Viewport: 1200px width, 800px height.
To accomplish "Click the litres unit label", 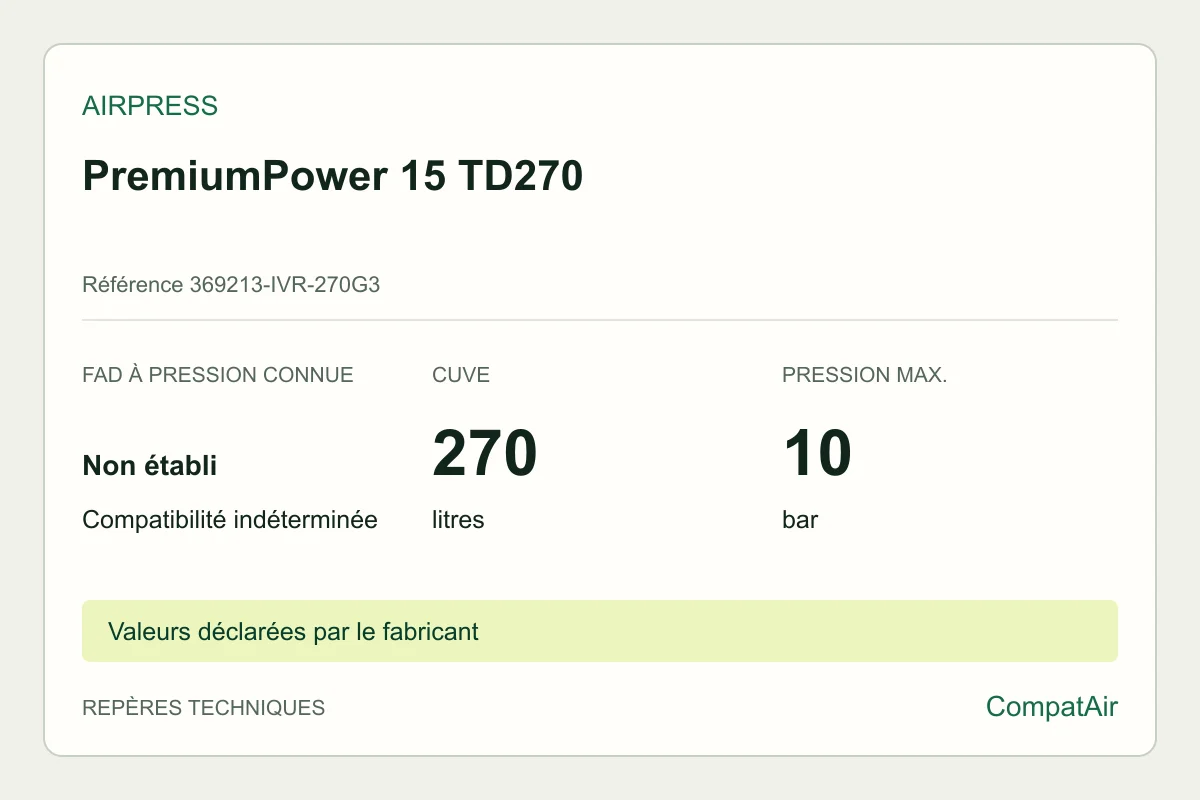I will coord(458,520).
